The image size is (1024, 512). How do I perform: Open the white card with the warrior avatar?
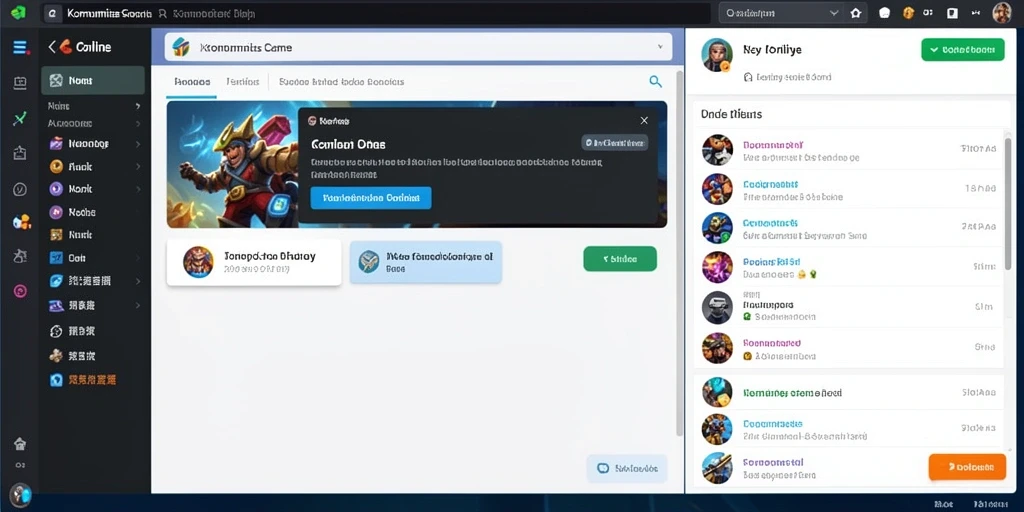coord(254,262)
